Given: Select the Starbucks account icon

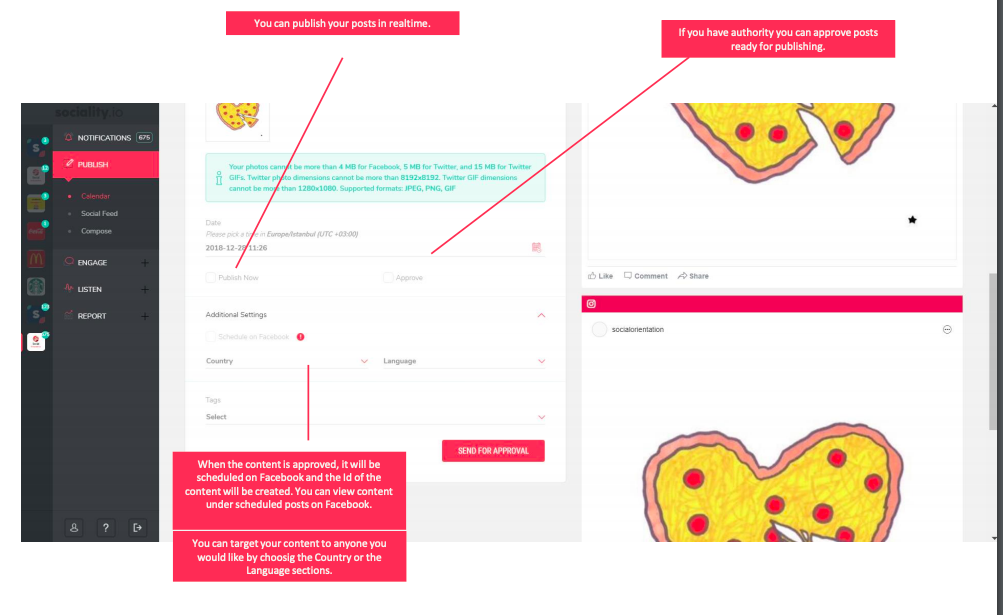Looking at the screenshot, I should [36, 286].
